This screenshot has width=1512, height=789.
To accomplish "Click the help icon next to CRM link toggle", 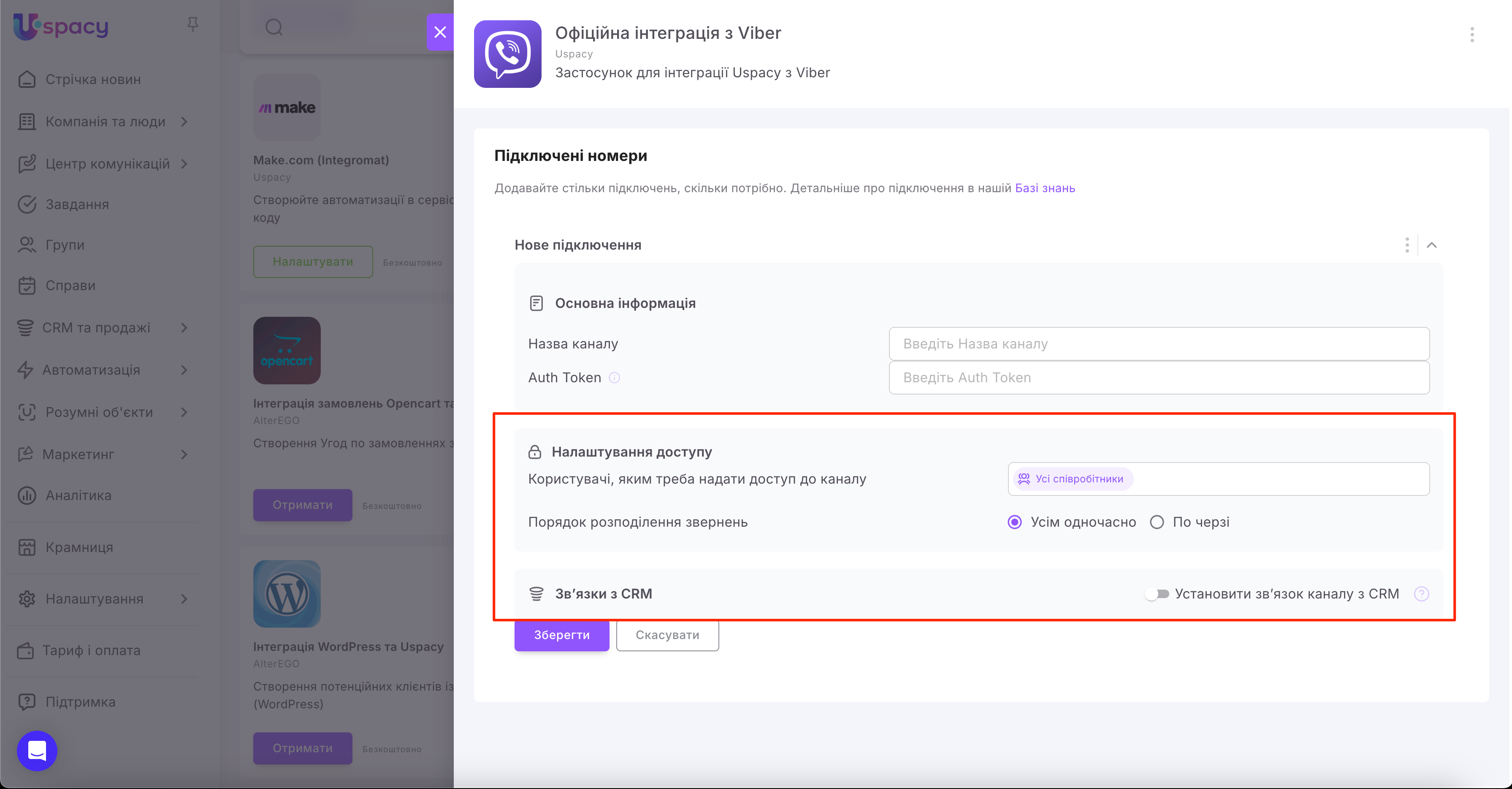I will [x=1421, y=594].
